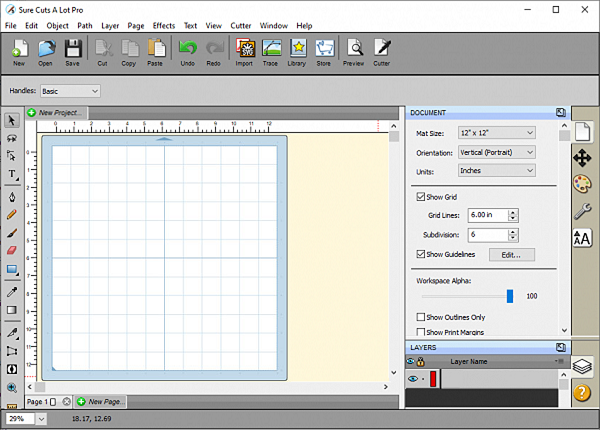Select the Zoom magnifier tool
Image resolution: width=600 pixels, height=430 pixels.
click(12, 388)
